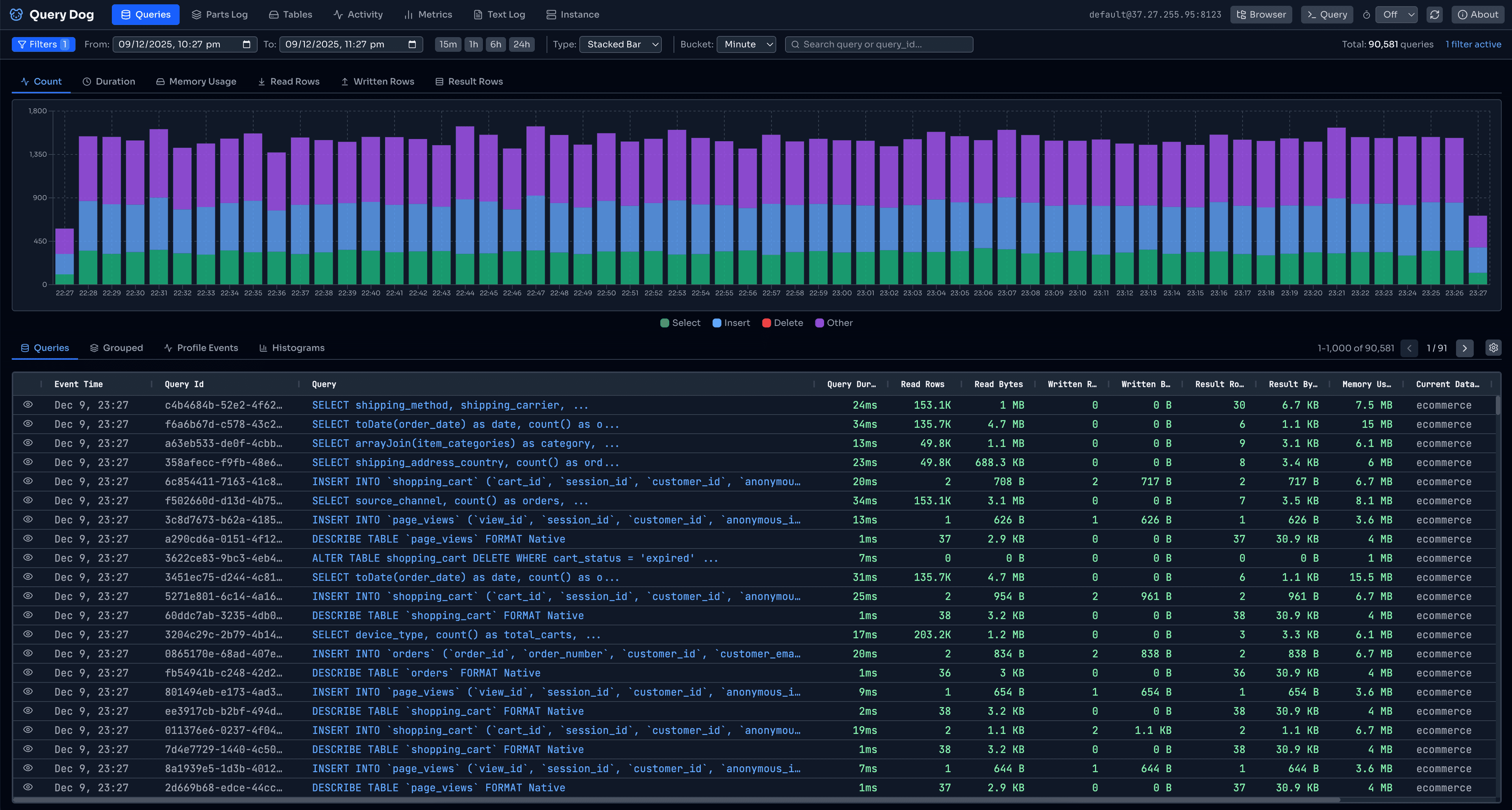The image size is (1512, 810).
Task: View the Metrics dashboard
Action: click(x=428, y=14)
